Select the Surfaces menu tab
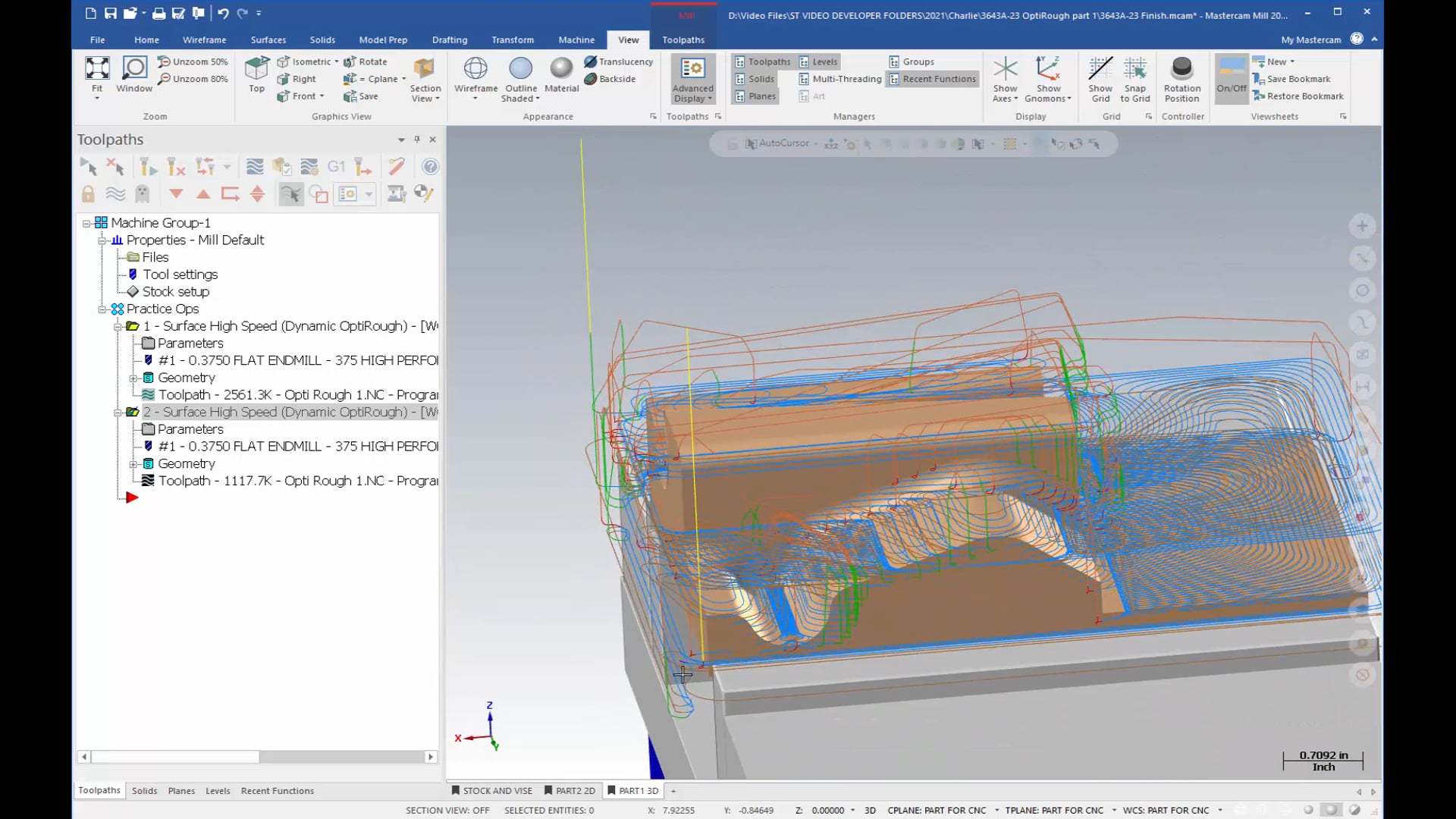This screenshot has height=819, width=1456. [x=267, y=39]
